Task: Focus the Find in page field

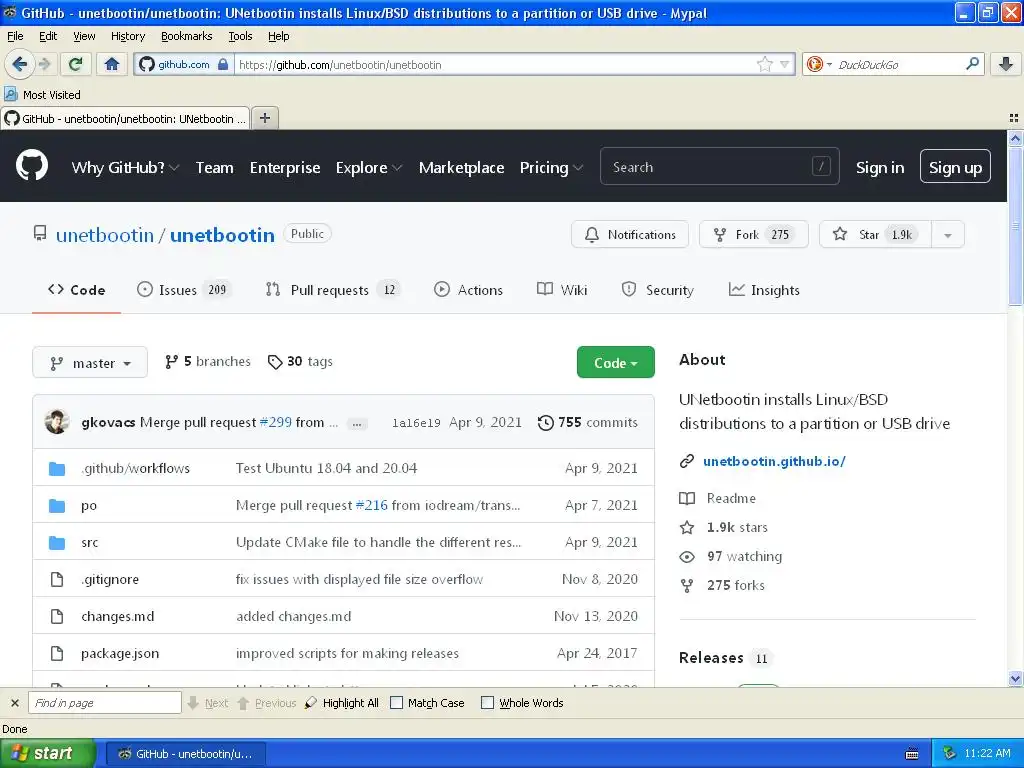Action: tap(104, 703)
